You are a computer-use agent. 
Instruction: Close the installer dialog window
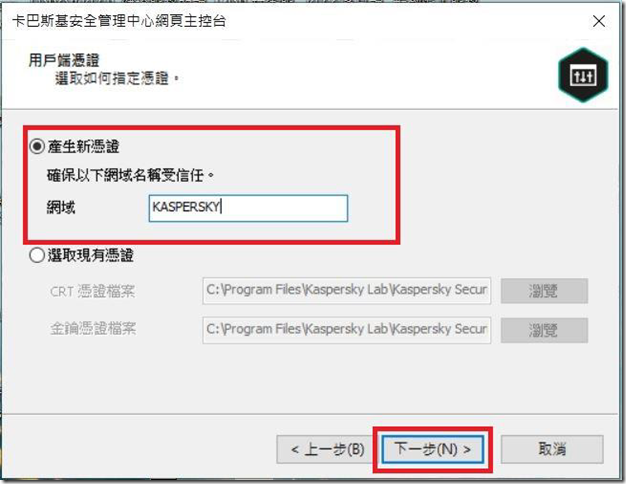point(598,21)
